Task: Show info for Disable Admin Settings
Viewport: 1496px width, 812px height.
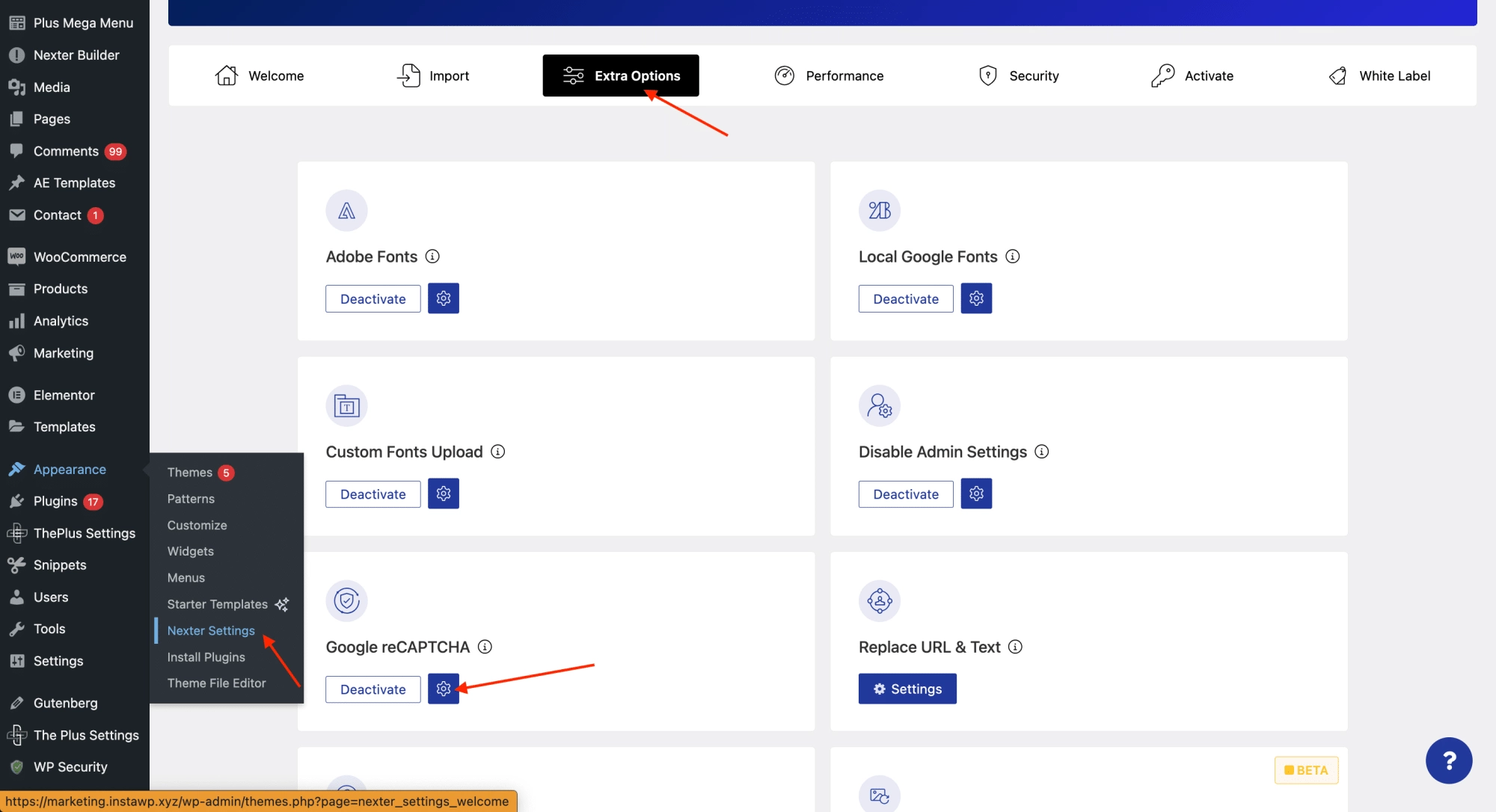Action: [1042, 452]
